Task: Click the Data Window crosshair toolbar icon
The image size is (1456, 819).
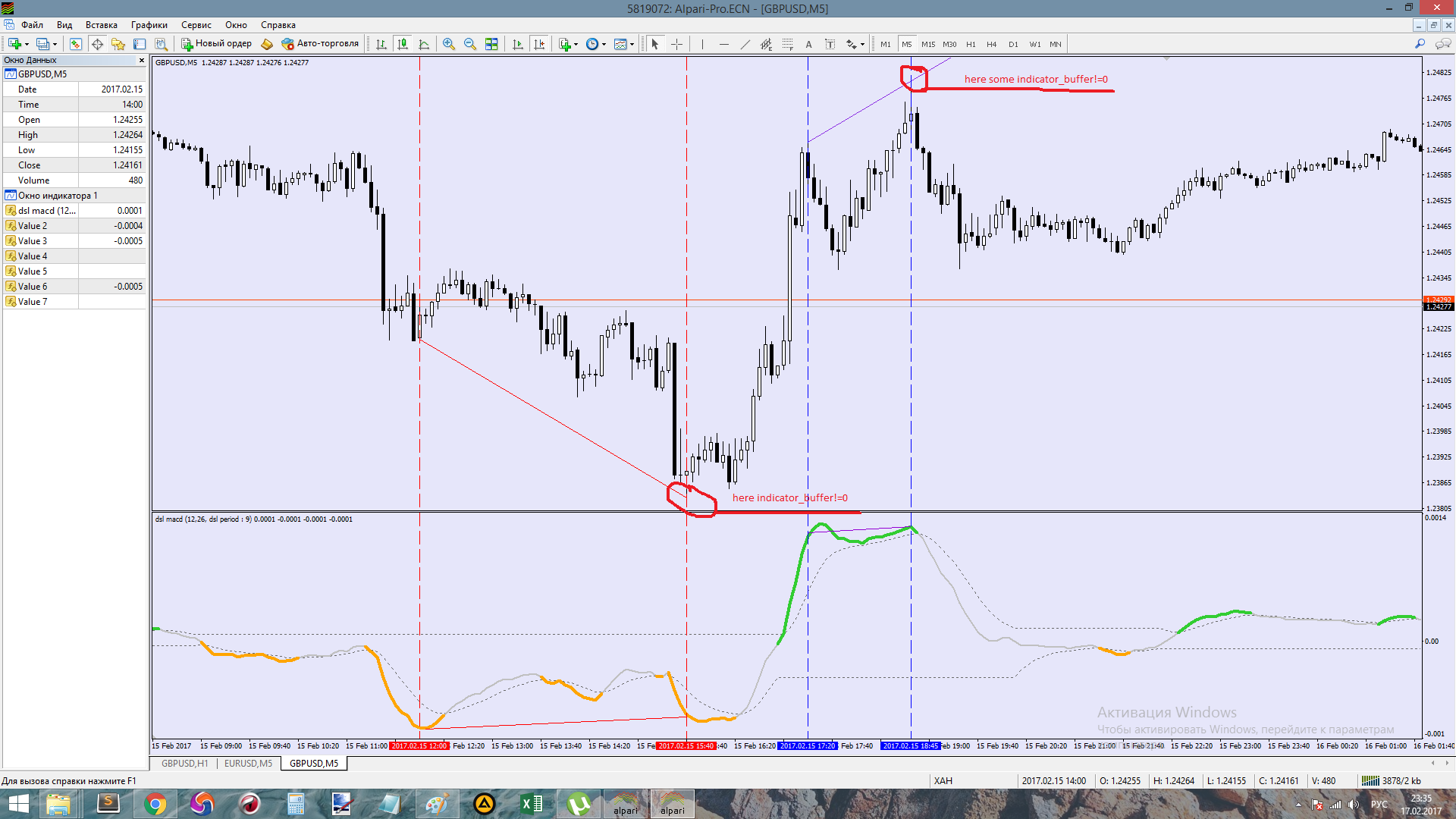Action: (x=97, y=44)
